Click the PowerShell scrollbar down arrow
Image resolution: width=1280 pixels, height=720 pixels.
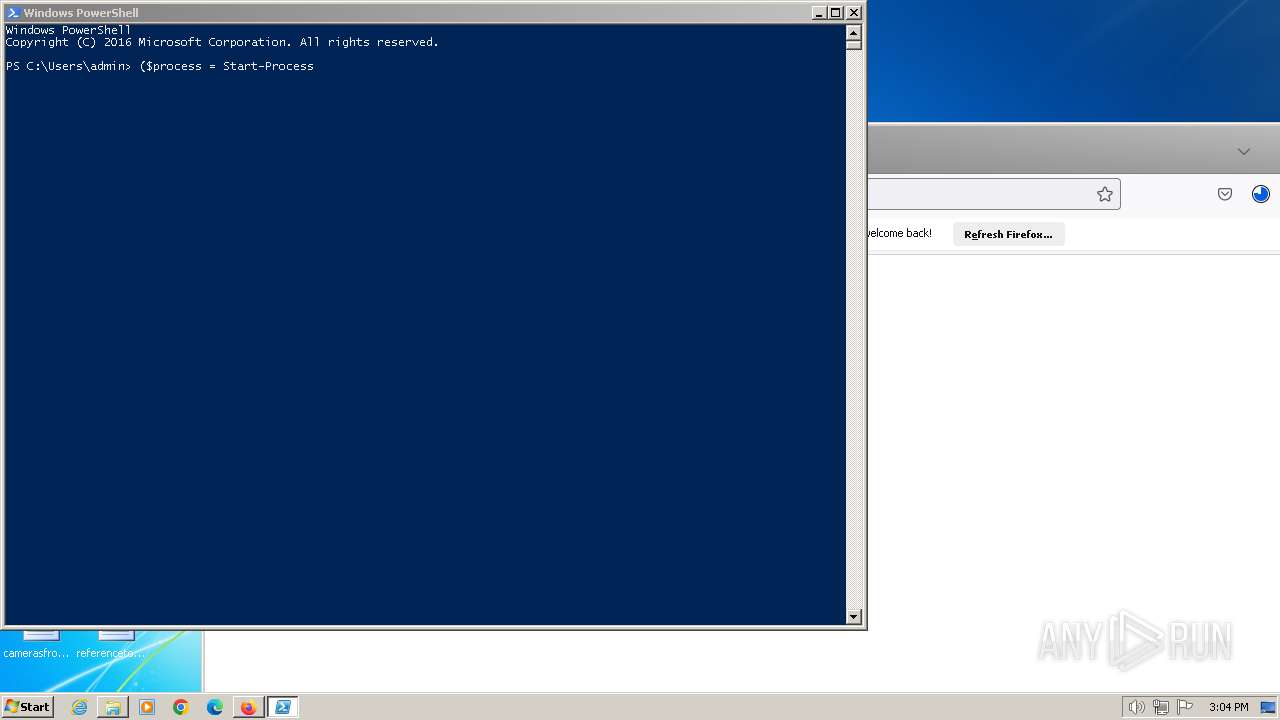854,617
